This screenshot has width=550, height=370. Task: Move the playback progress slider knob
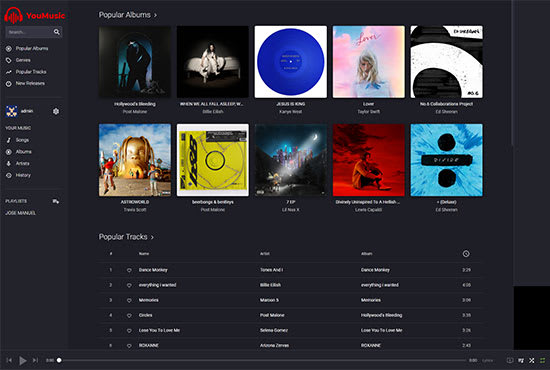click(59, 360)
